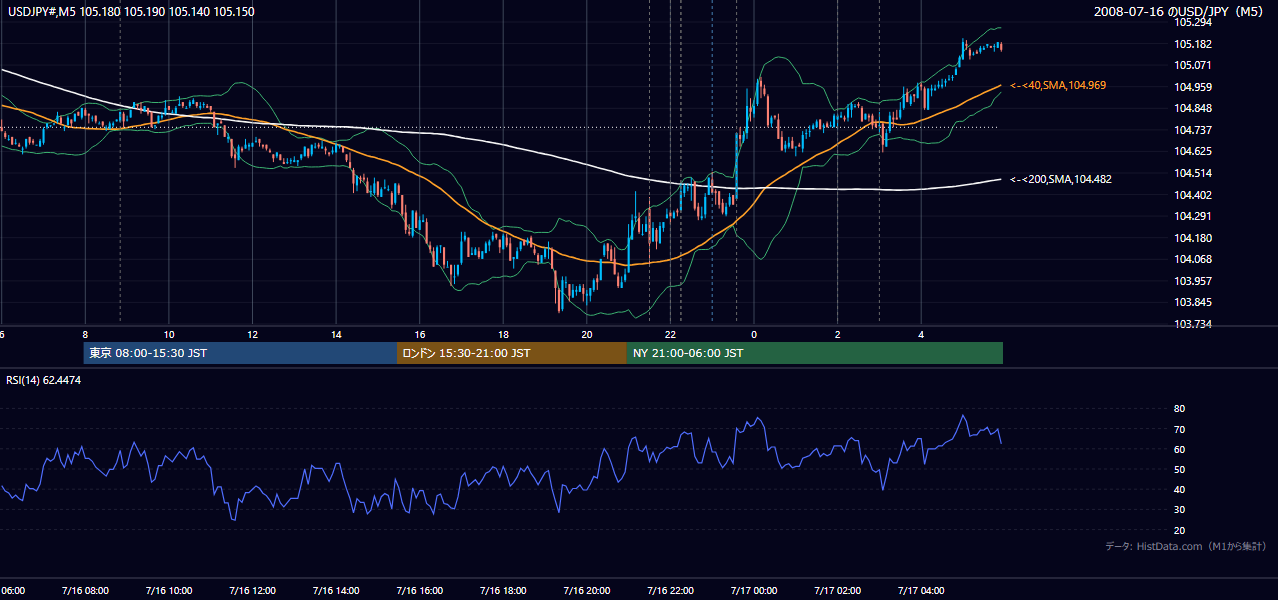
Task: Click the 7/16 08:00 time label
Action: coord(85,591)
